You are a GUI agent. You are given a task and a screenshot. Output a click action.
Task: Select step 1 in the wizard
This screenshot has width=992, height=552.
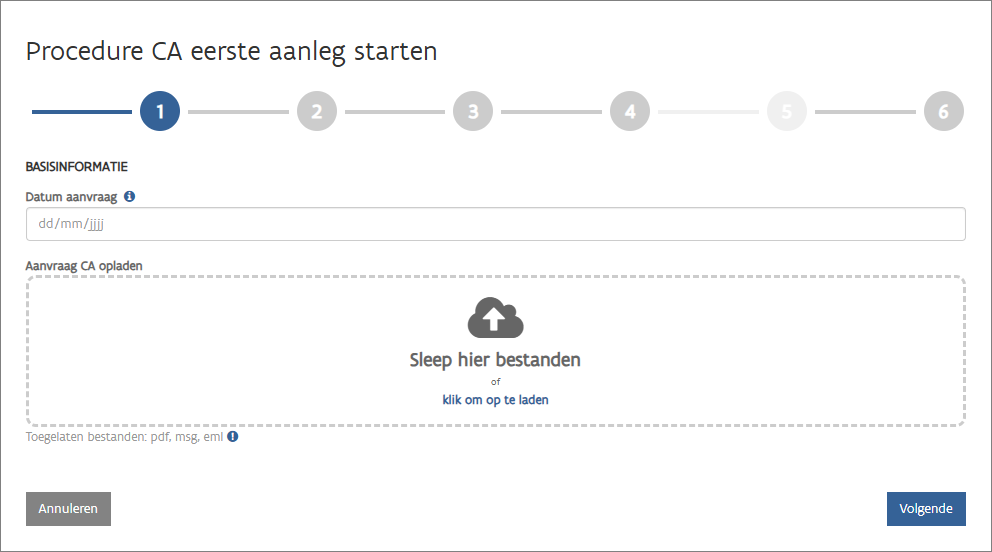click(x=160, y=112)
